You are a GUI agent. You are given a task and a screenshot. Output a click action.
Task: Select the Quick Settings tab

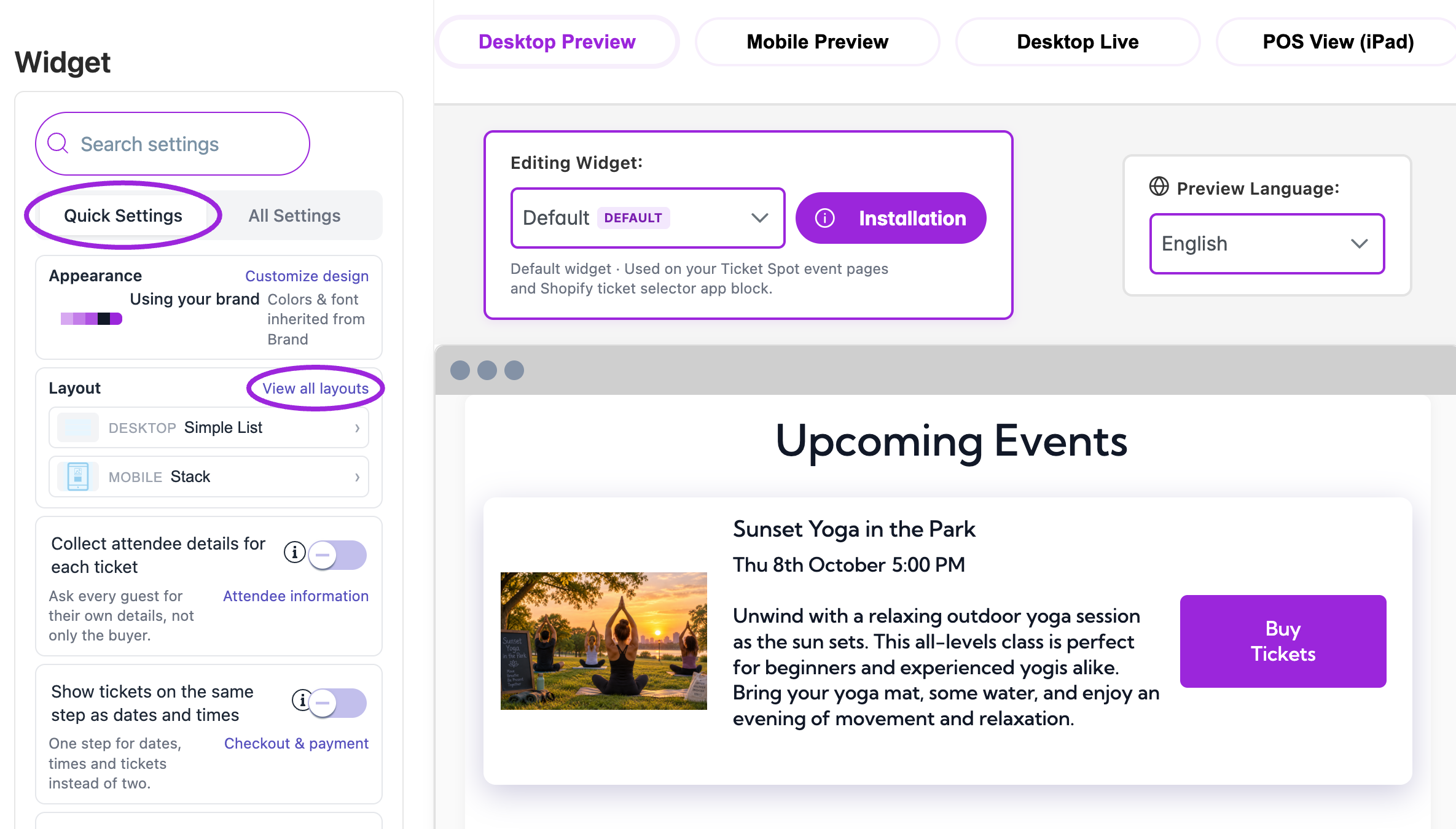tap(123, 216)
